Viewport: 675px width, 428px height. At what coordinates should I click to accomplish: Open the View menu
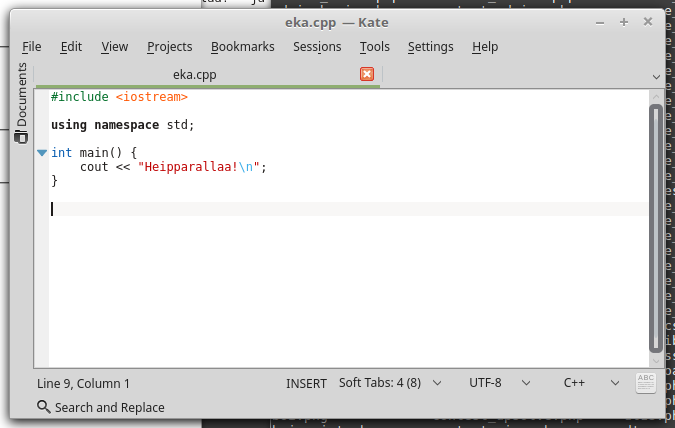[x=115, y=46]
